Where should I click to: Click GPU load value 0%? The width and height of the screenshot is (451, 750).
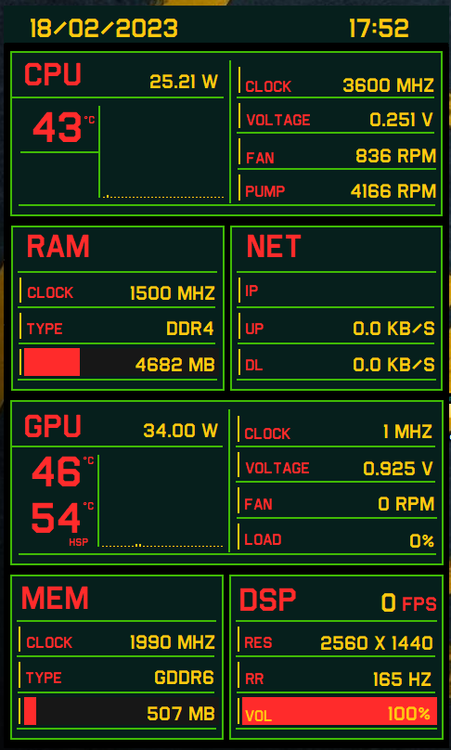[422, 541]
